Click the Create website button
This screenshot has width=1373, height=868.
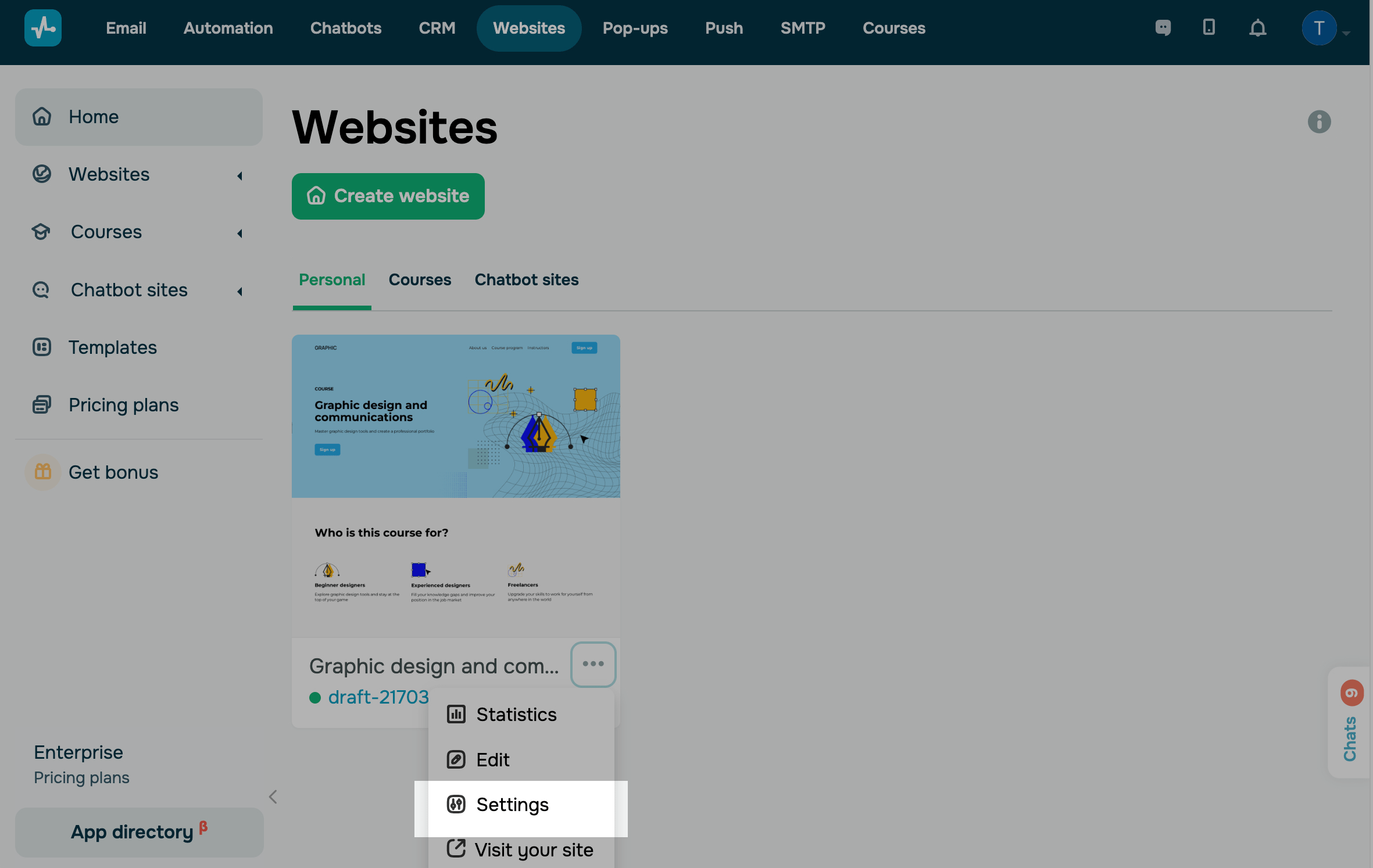pyautogui.click(x=388, y=196)
